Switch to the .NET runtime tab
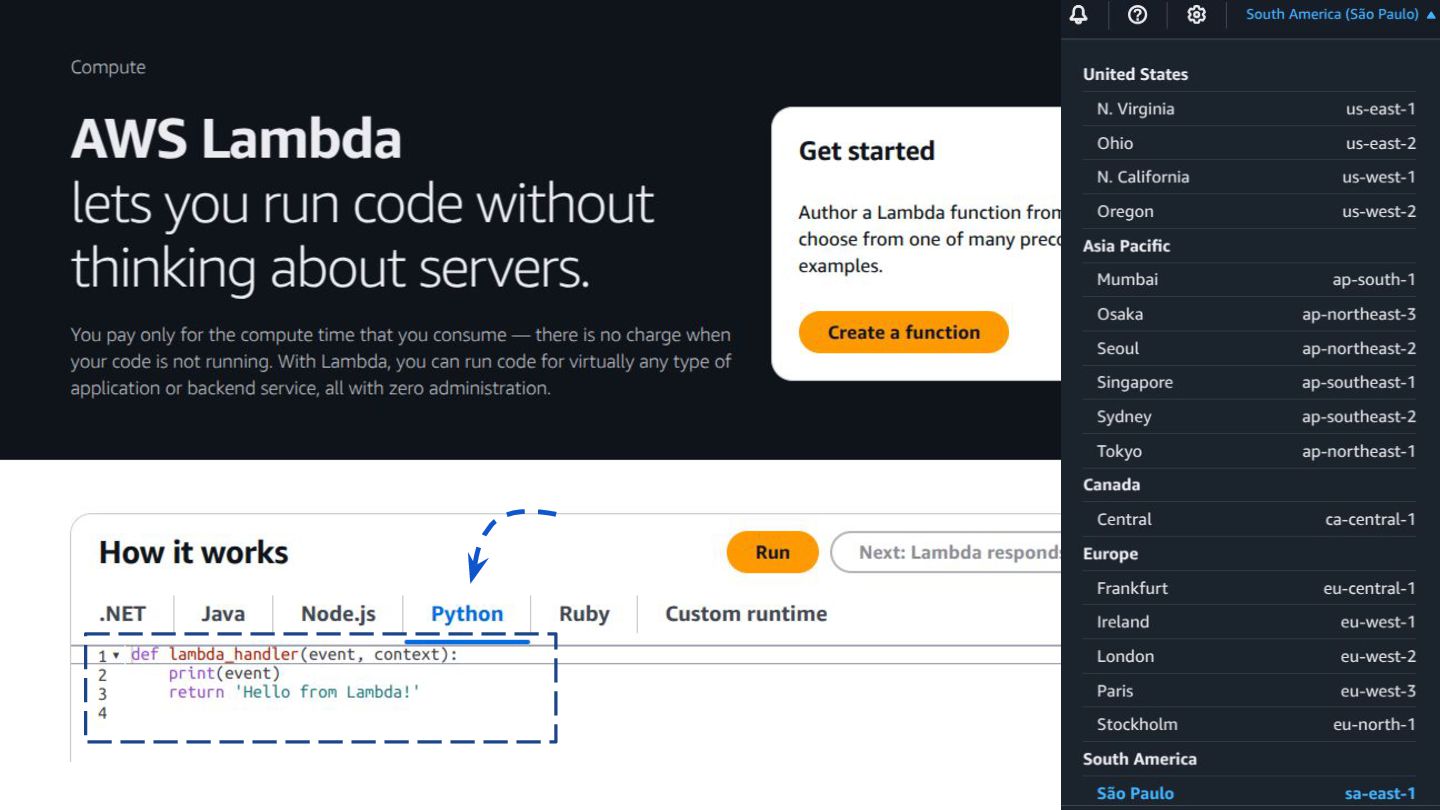The height and width of the screenshot is (810, 1440). tap(122, 614)
